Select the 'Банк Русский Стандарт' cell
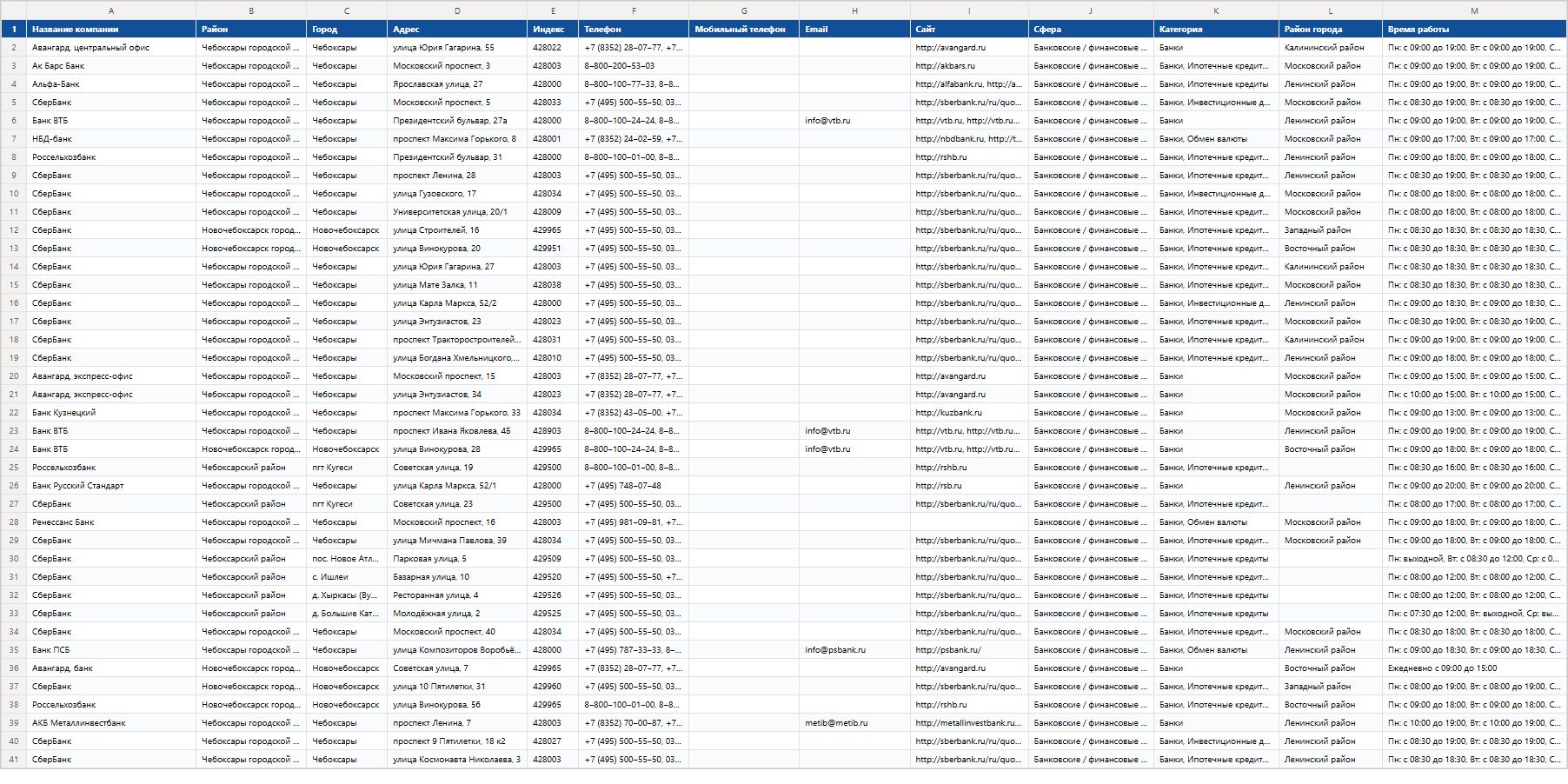Viewport: 1568px width, 784px height. 111,486
